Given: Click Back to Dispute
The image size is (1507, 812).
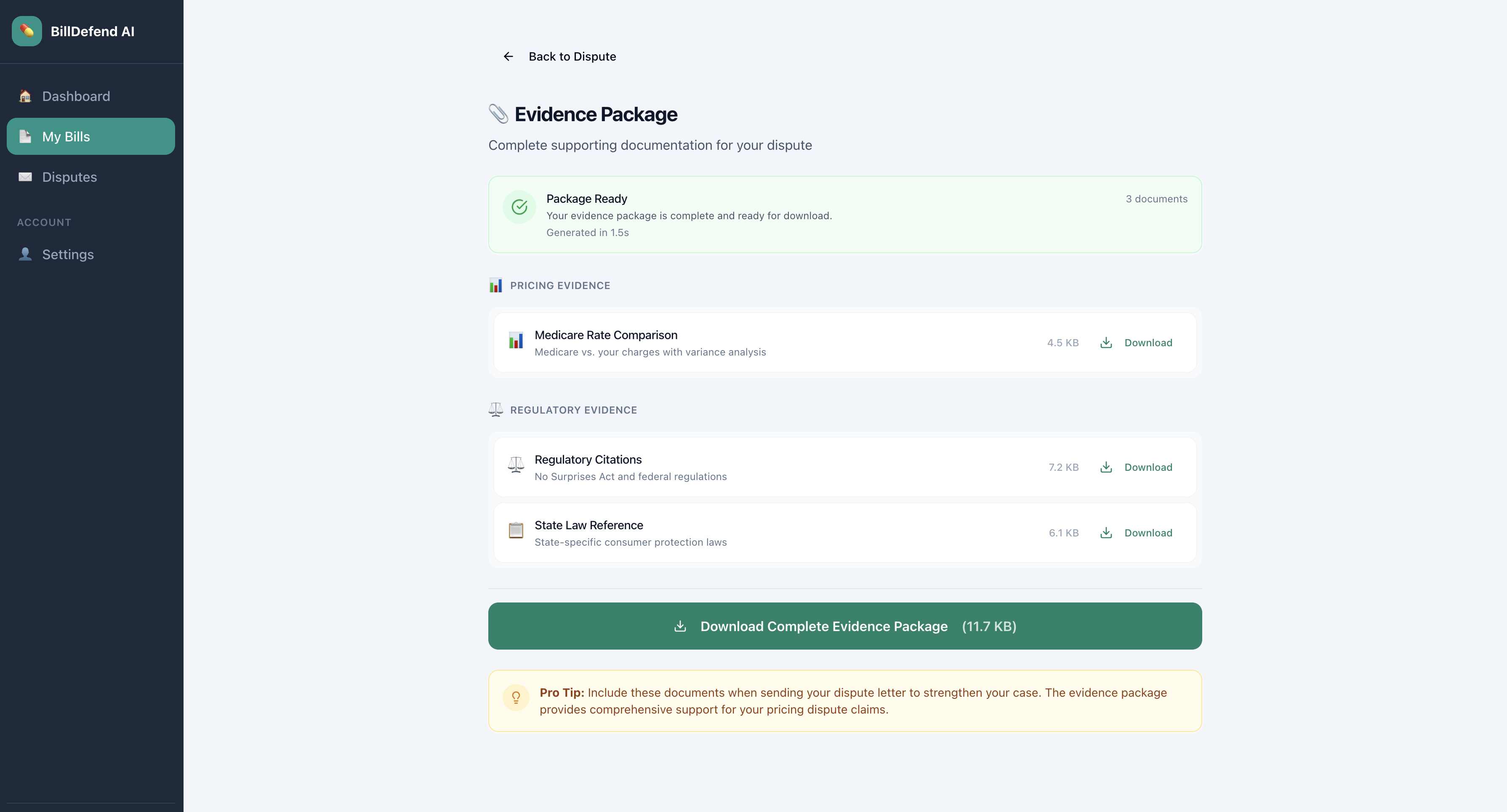Looking at the screenshot, I should click(x=572, y=56).
